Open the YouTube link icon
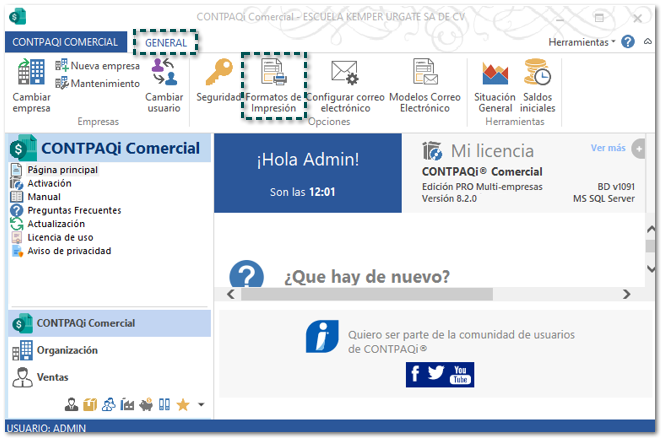Screen dimensions: 664x441 tap(460, 374)
